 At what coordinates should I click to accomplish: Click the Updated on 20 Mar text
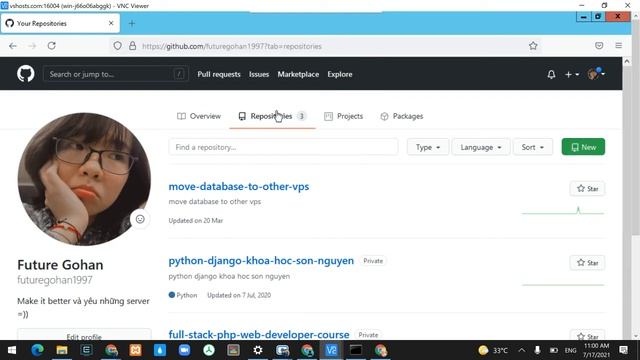tap(196, 221)
